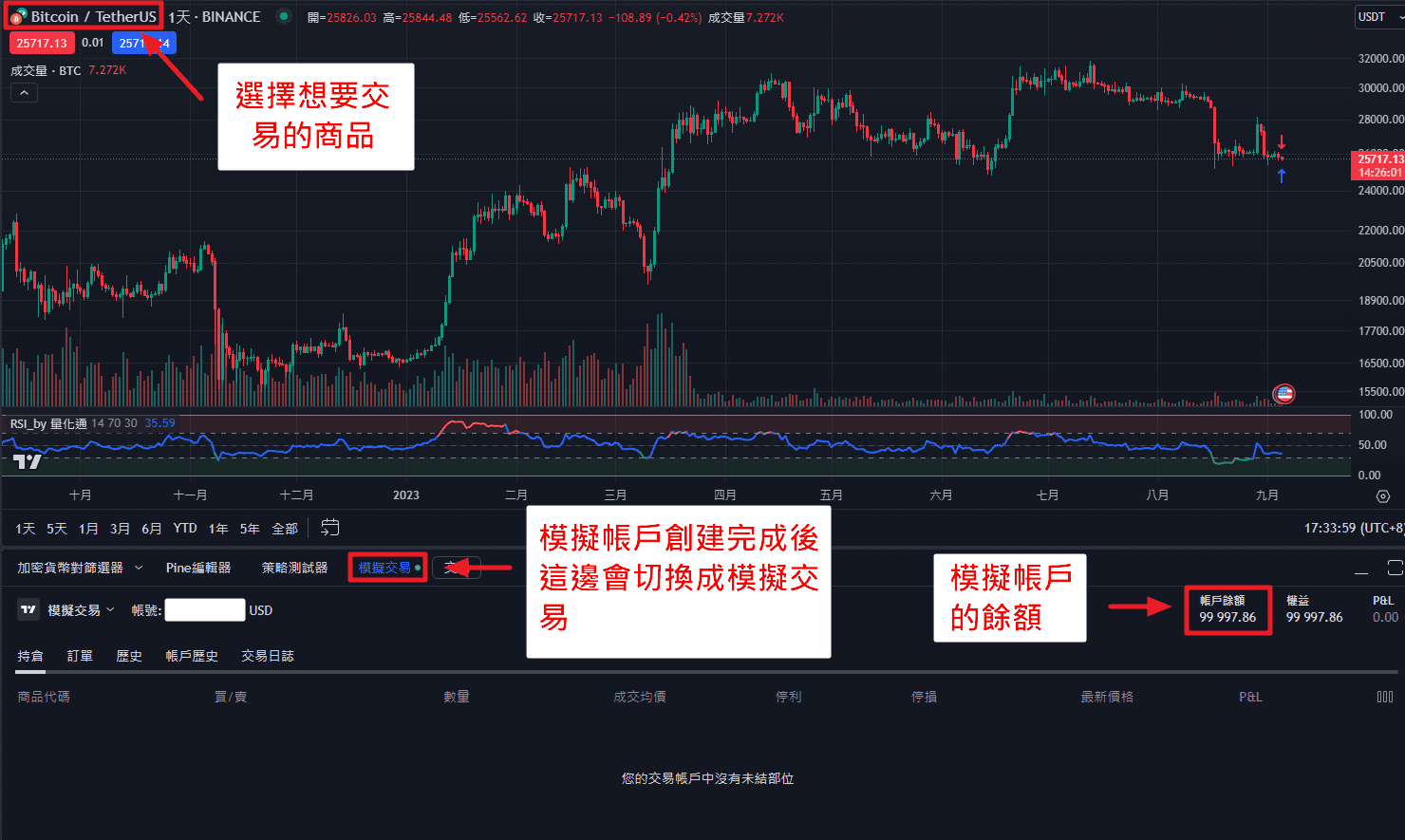Image resolution: width=1405 pixels, height=840 pixels.
Task: Click the Bitcoin symbol logo icon
Action: [18, 17]
